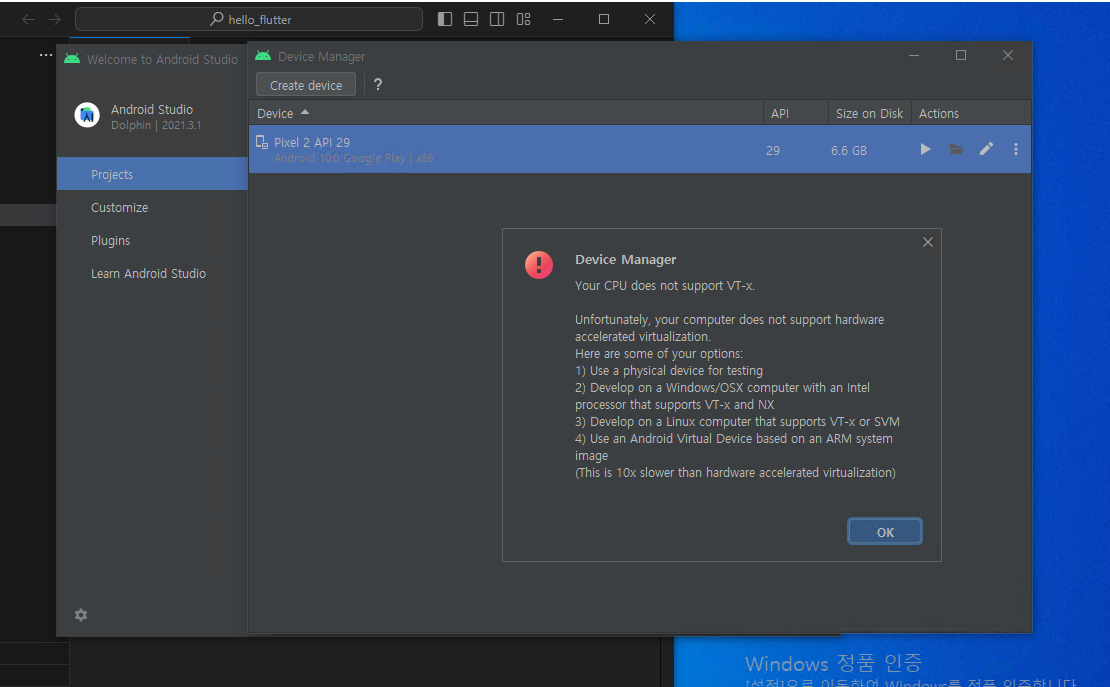This screenshot has width=1110, height=687.
Task: Open the Android Studio settings gear
Action: 81,615
